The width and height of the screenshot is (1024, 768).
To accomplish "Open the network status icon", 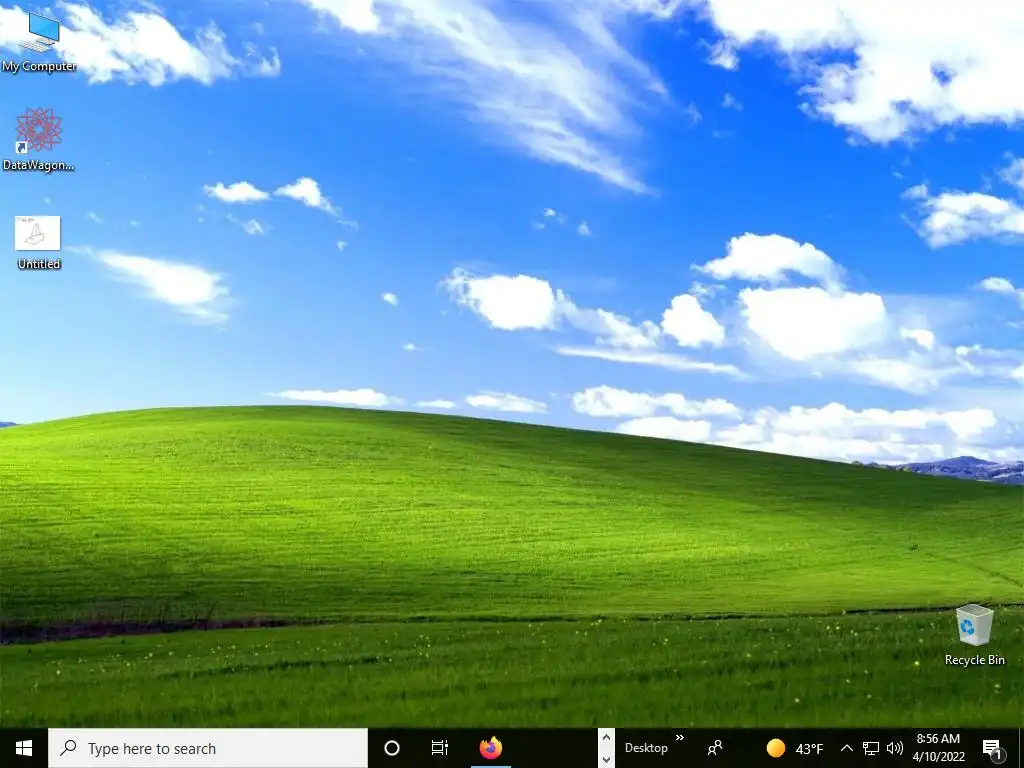I will 871,748.
